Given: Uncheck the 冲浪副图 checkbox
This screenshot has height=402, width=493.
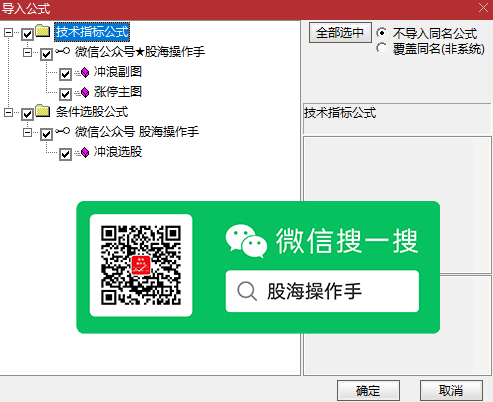Looking at the screenshot, I should pos(65,74).
